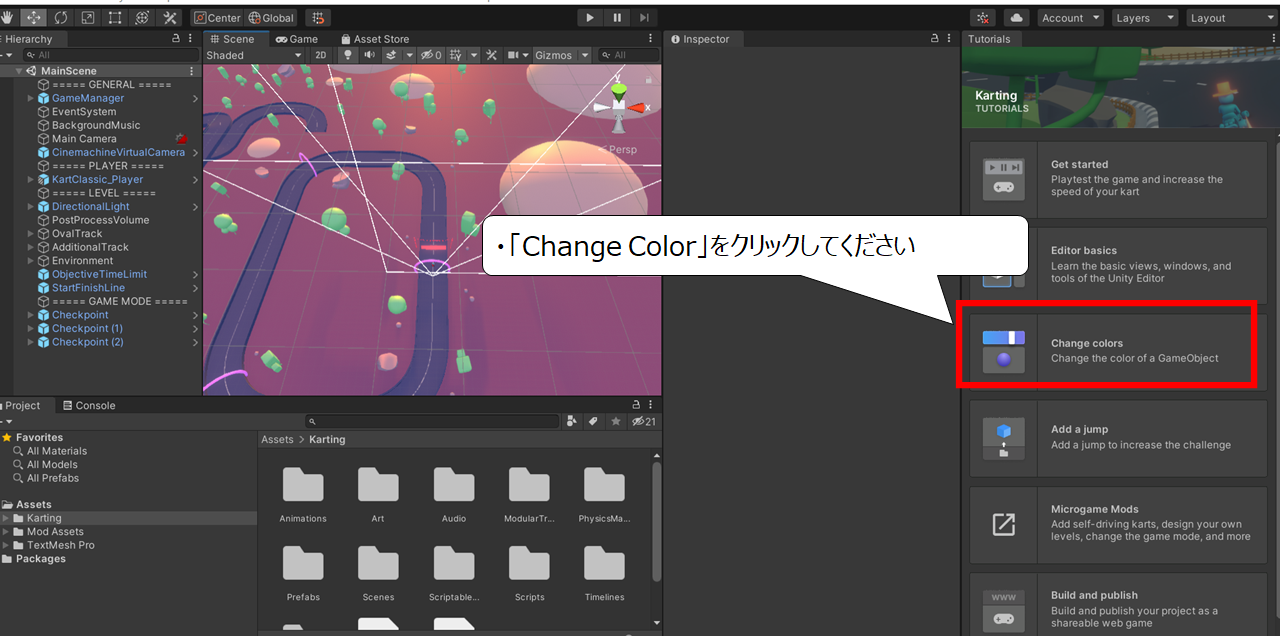The width and height of the screenshot is (1280, 636).
Task: Toggle hidden packages visibility count in Project
Action: coord(643,422)
